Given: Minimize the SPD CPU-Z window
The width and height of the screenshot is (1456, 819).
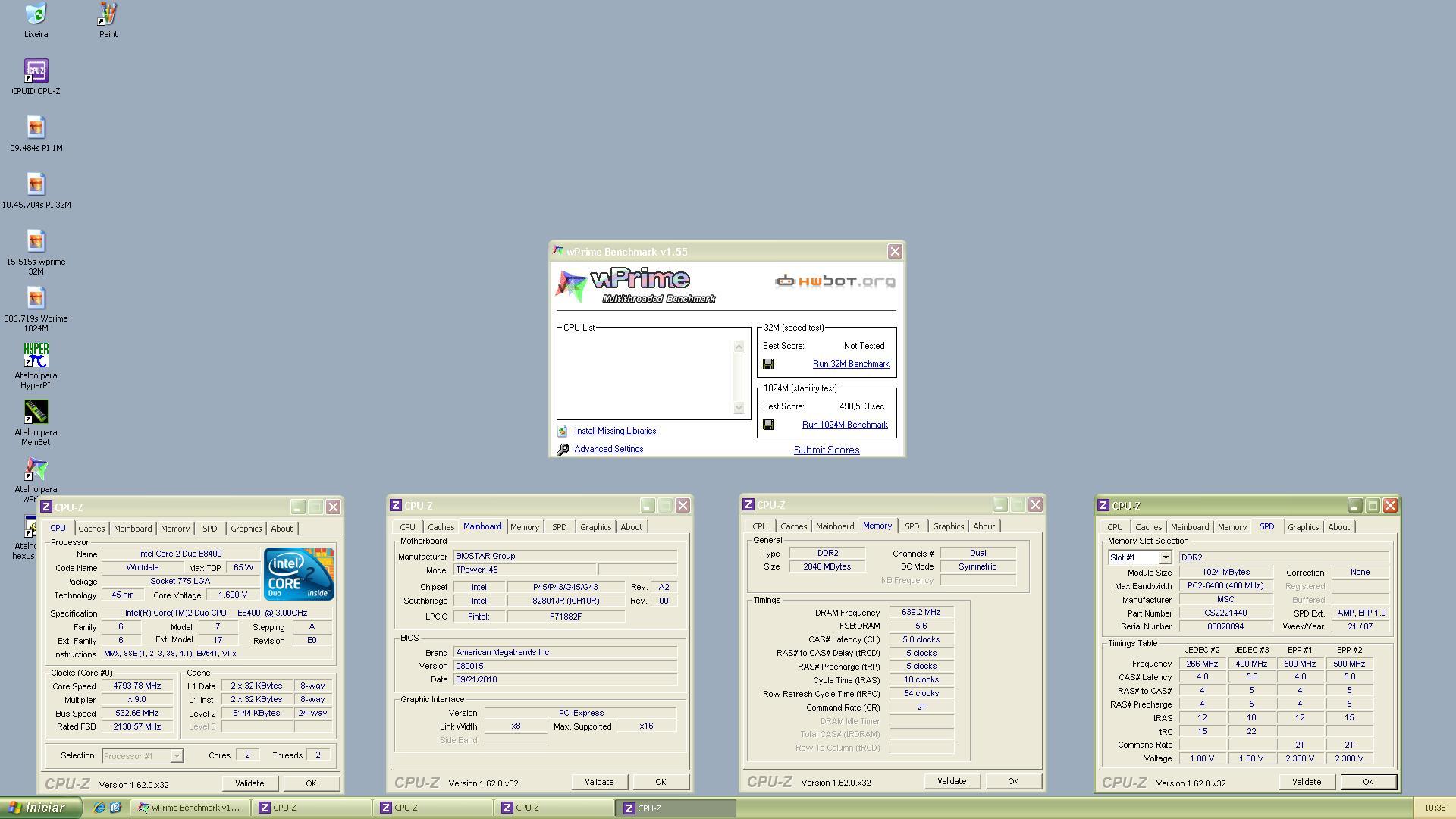Looking at the screenshot, I should pos(1354,506).
